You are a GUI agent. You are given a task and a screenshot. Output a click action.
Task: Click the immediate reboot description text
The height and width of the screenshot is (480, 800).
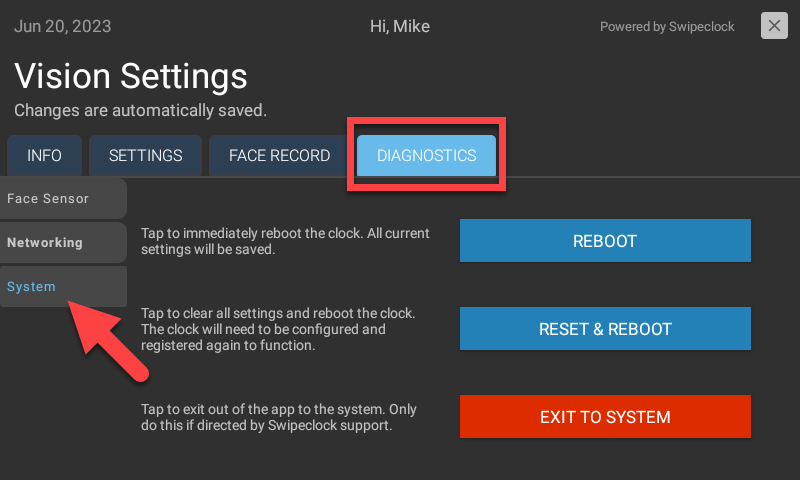pos(285,241)
